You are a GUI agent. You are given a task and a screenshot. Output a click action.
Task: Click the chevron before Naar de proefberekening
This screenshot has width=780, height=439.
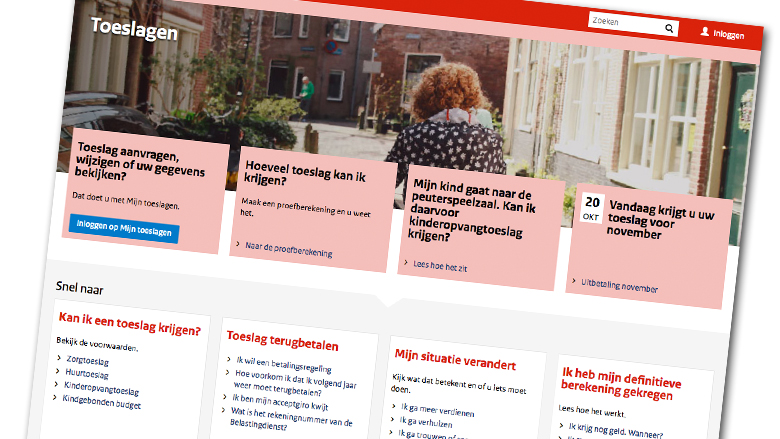coord(238,242)
